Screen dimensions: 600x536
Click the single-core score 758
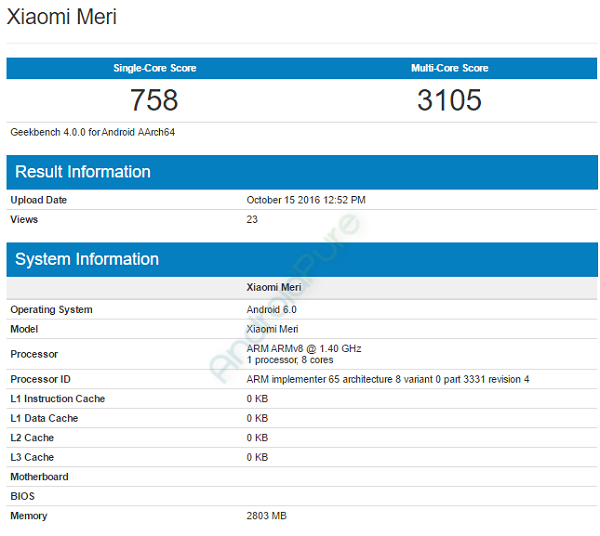tap(154, 100)
